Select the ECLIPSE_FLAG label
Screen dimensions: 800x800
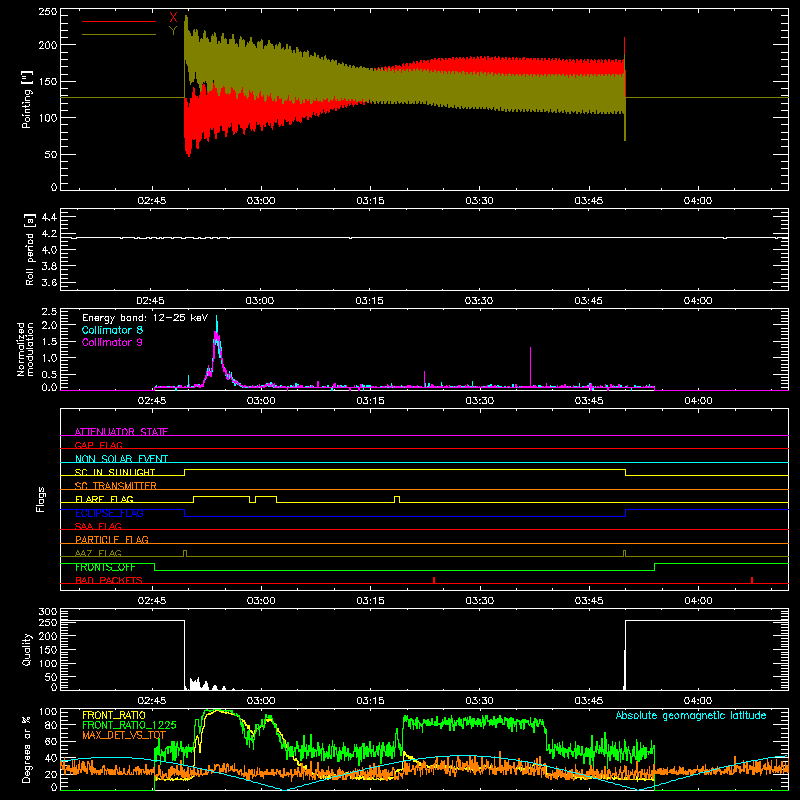click(109, 513)
